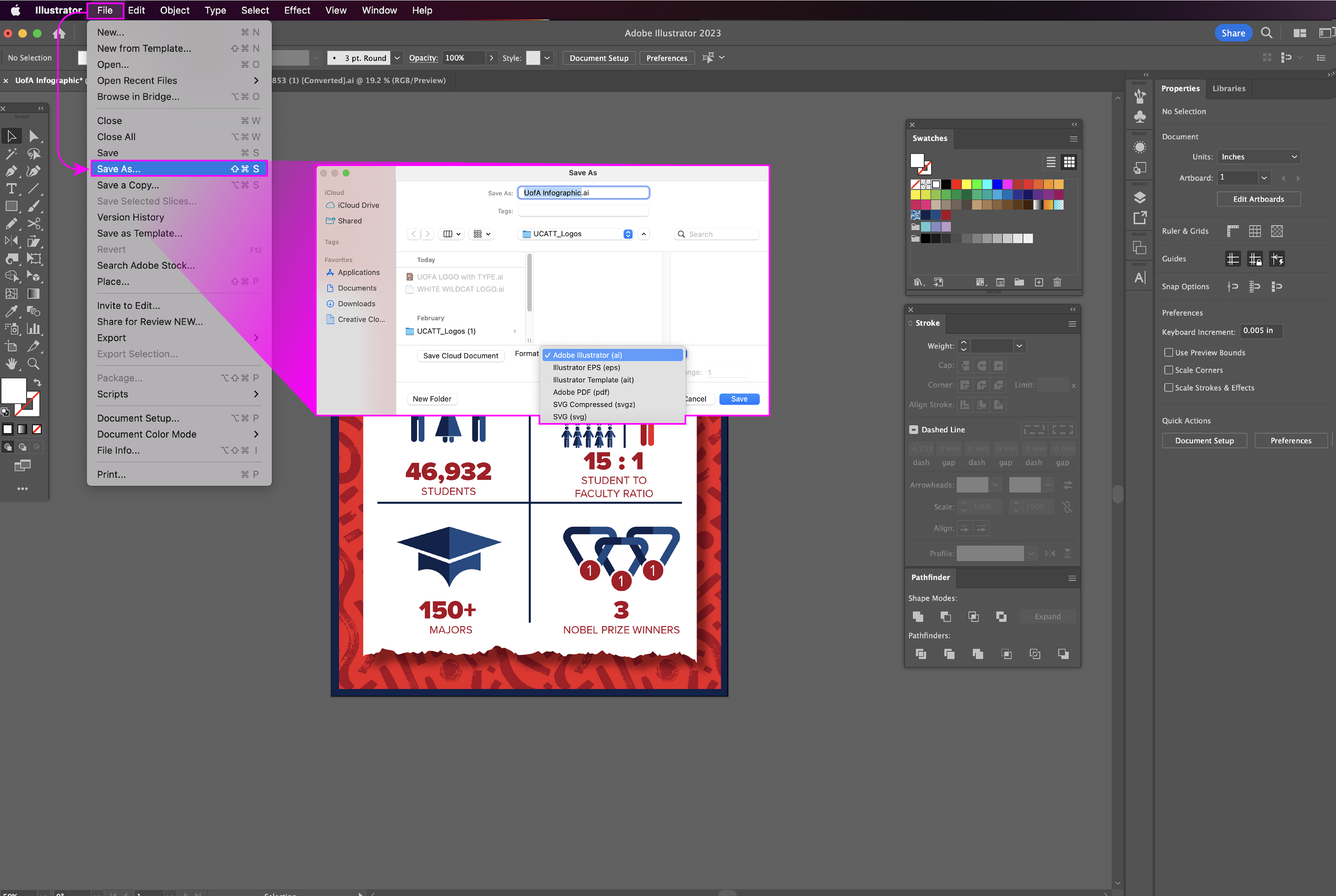Open the Units dropdown set to Inches
The width and height of the screenshot is (1336, 896).
[1259, 157]
